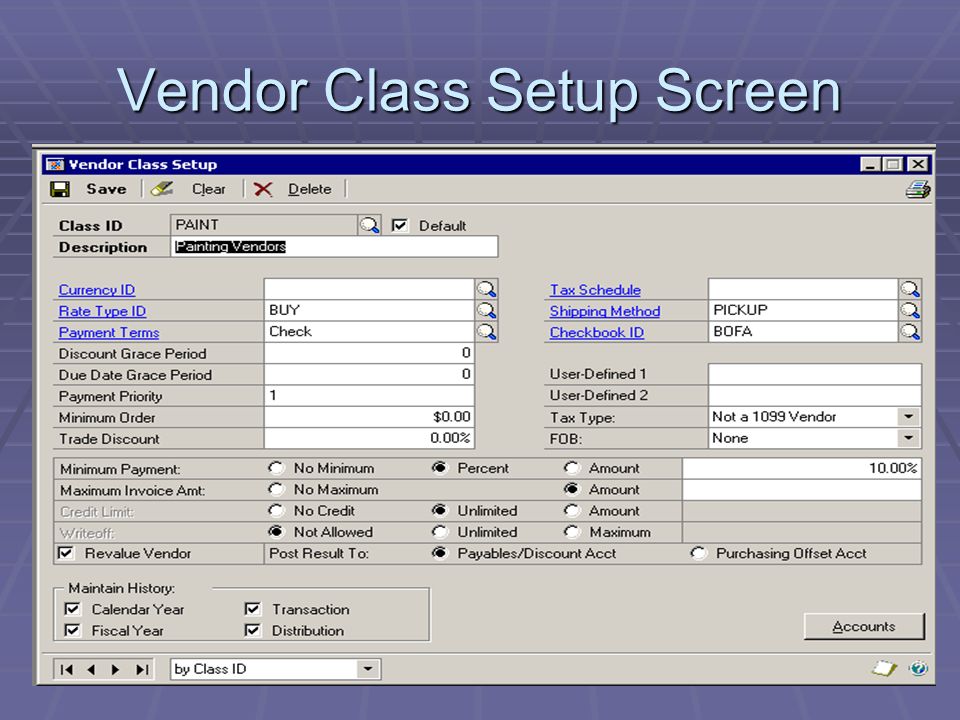Go to next record arrow
Screen dimensions: 960x720
(115, 670)
